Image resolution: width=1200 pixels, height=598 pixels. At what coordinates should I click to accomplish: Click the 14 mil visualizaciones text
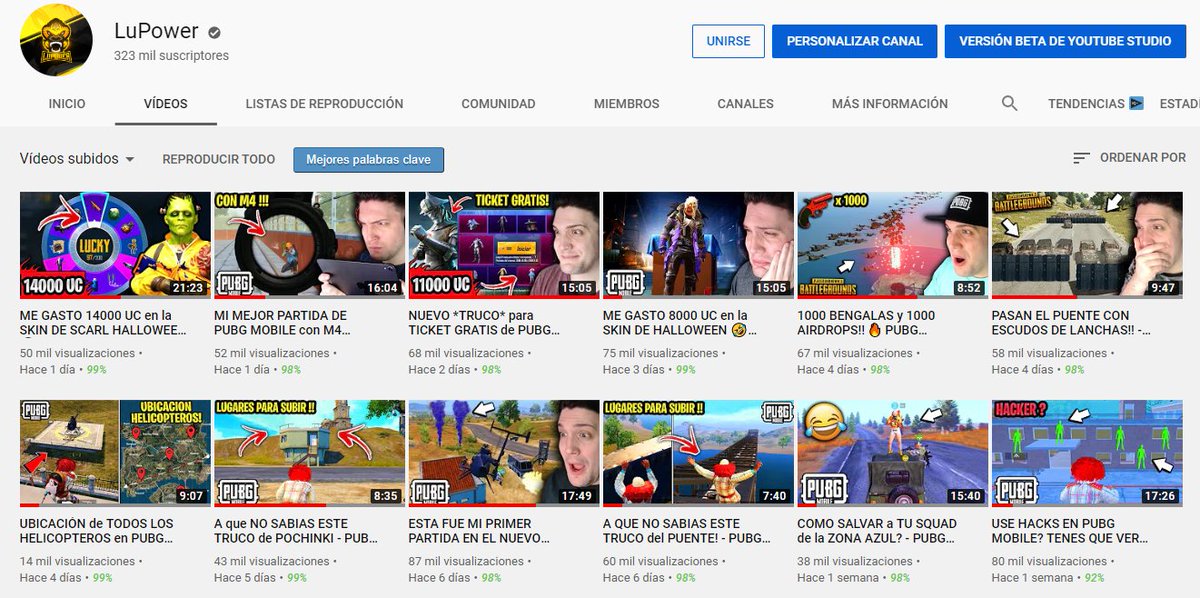point(77,561)
